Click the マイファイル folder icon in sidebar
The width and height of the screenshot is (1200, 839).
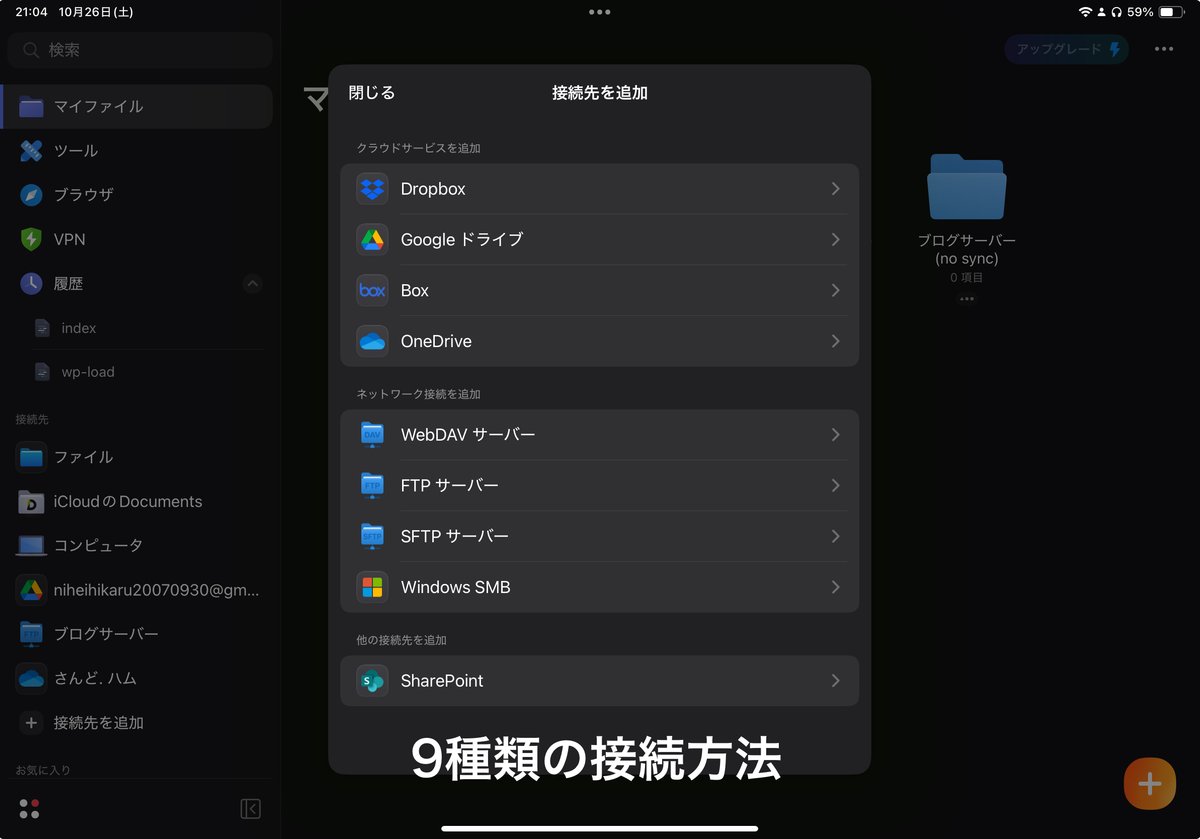31,107
